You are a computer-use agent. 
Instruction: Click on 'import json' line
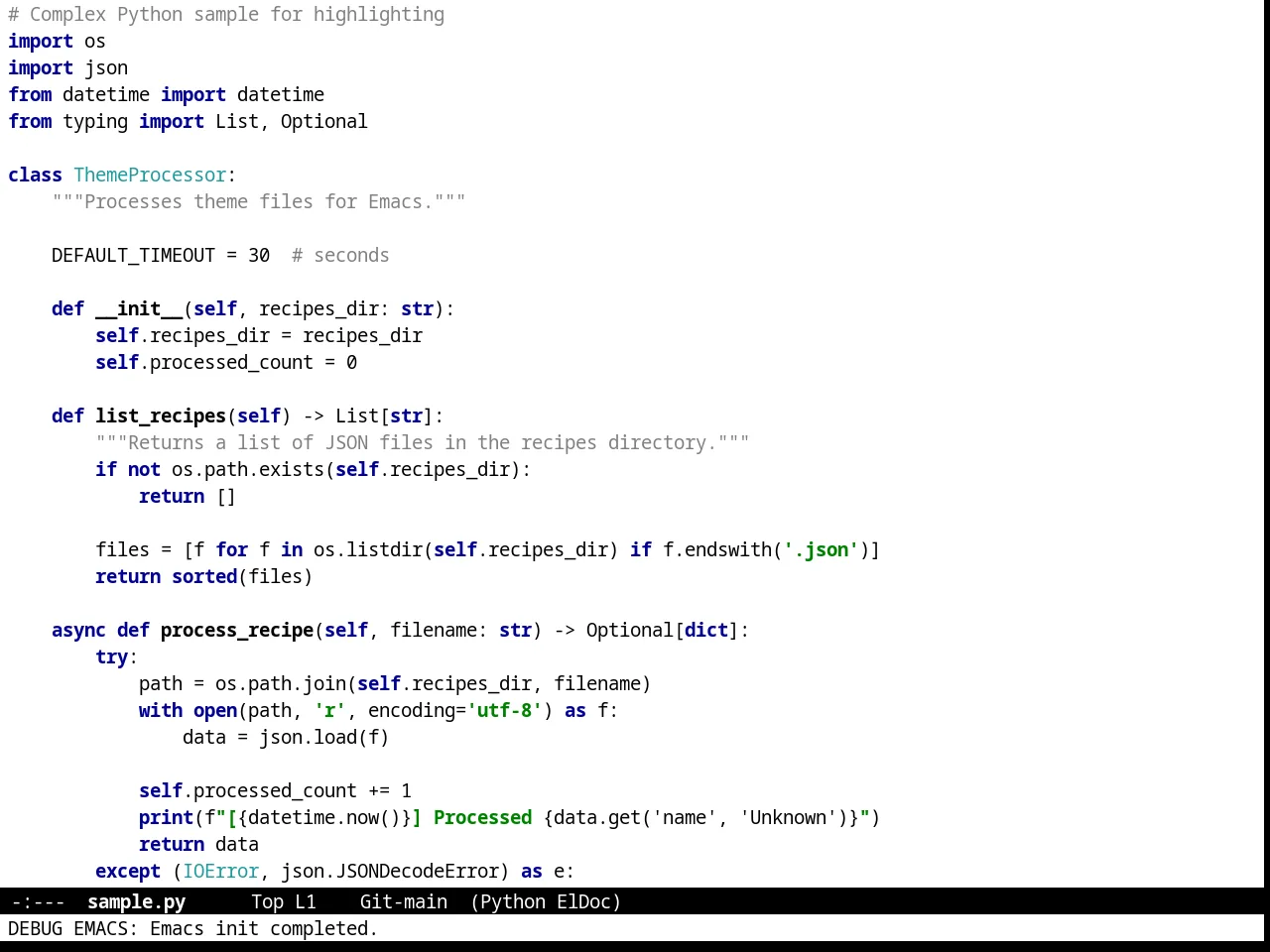tap(67, 67)
